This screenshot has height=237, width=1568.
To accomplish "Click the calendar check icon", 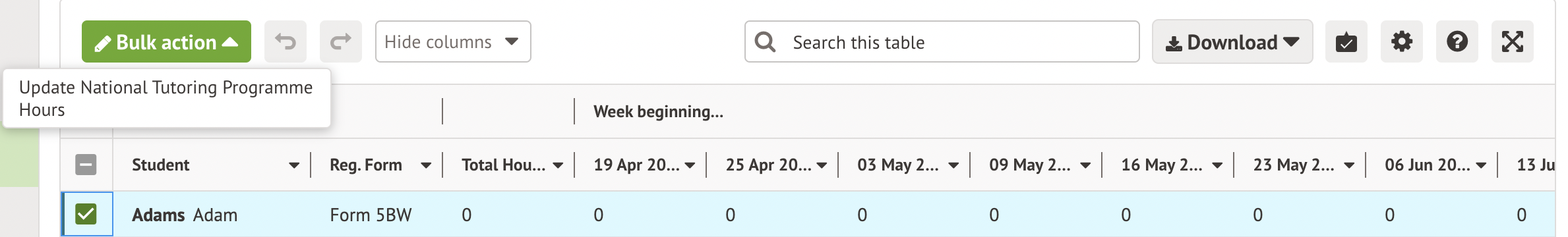I will (1346, 41).
